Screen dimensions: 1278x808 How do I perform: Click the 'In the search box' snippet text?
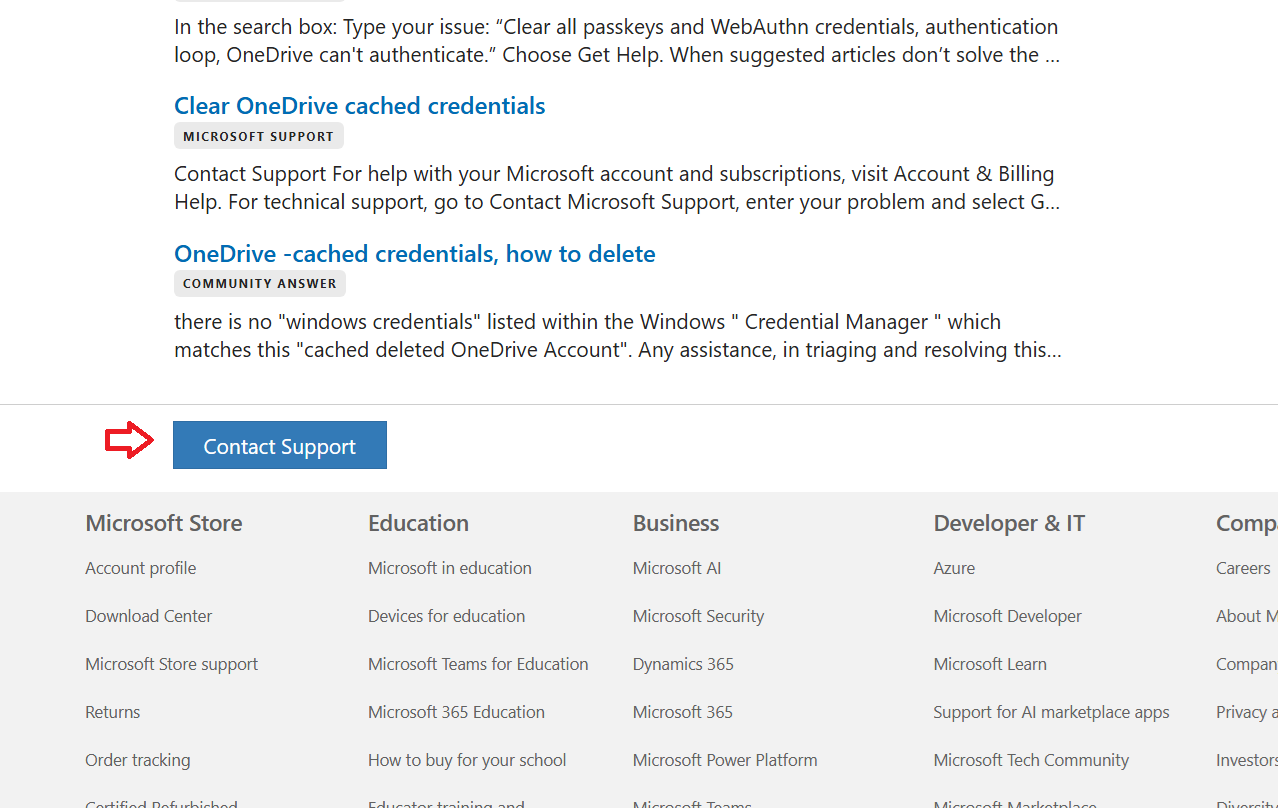click(x=617, y=41)
